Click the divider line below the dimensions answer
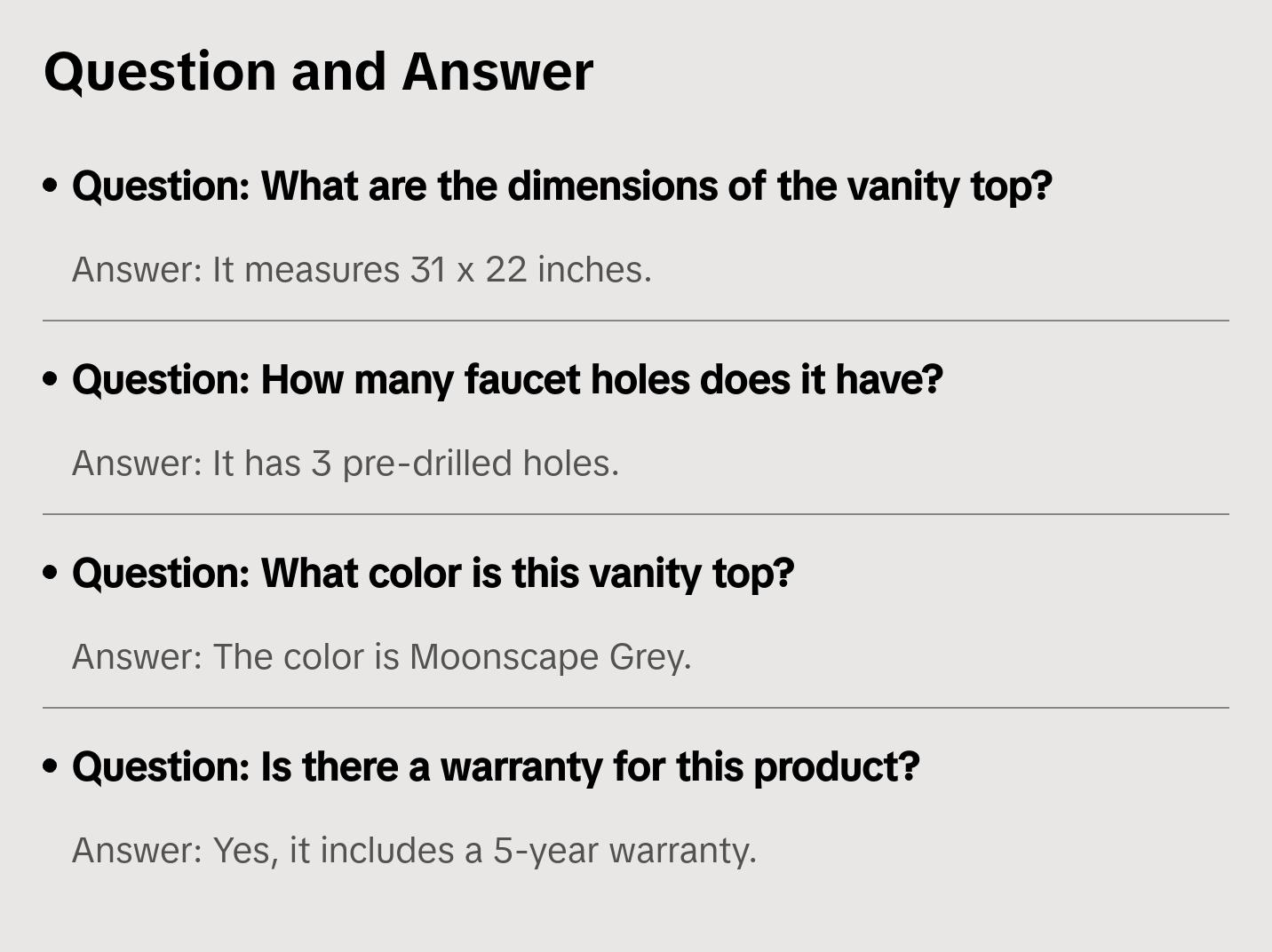Screen dimensions: 1272x952 click(636, 321)
